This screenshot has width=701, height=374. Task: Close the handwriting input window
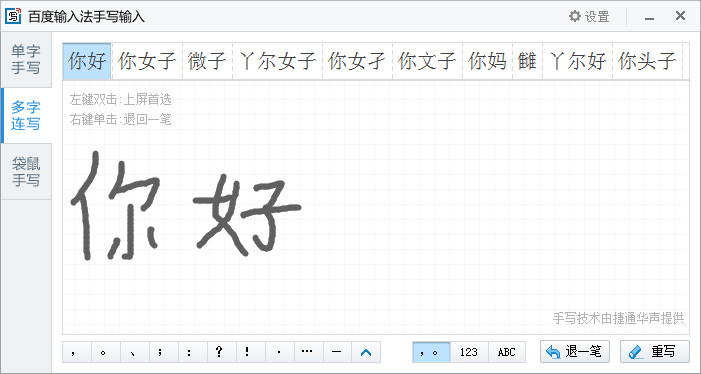pos(680,16)
